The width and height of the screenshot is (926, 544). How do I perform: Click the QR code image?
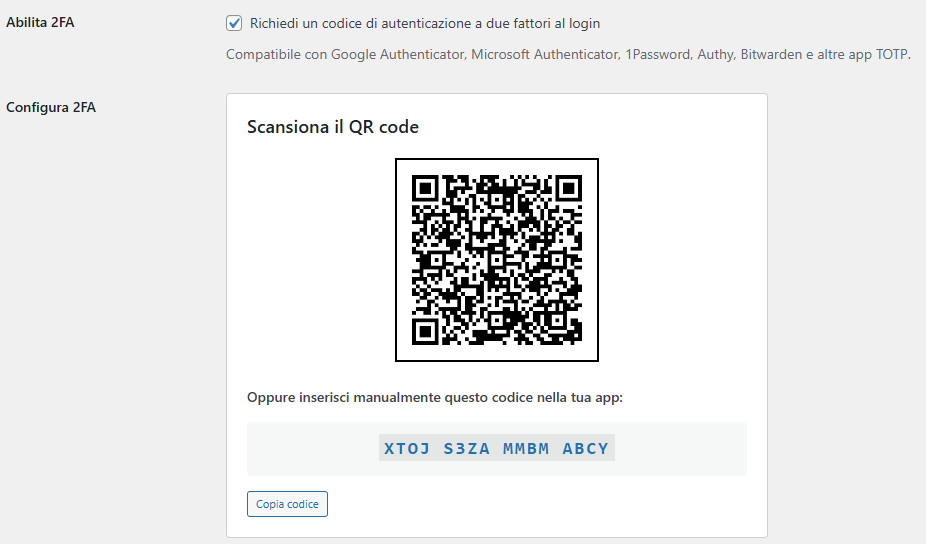tap(497, 260)
